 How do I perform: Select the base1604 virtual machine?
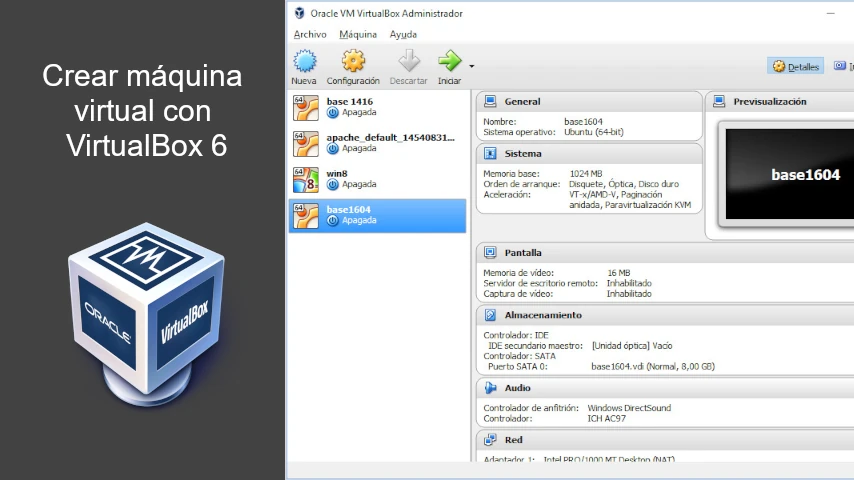[x=377, y=216]
